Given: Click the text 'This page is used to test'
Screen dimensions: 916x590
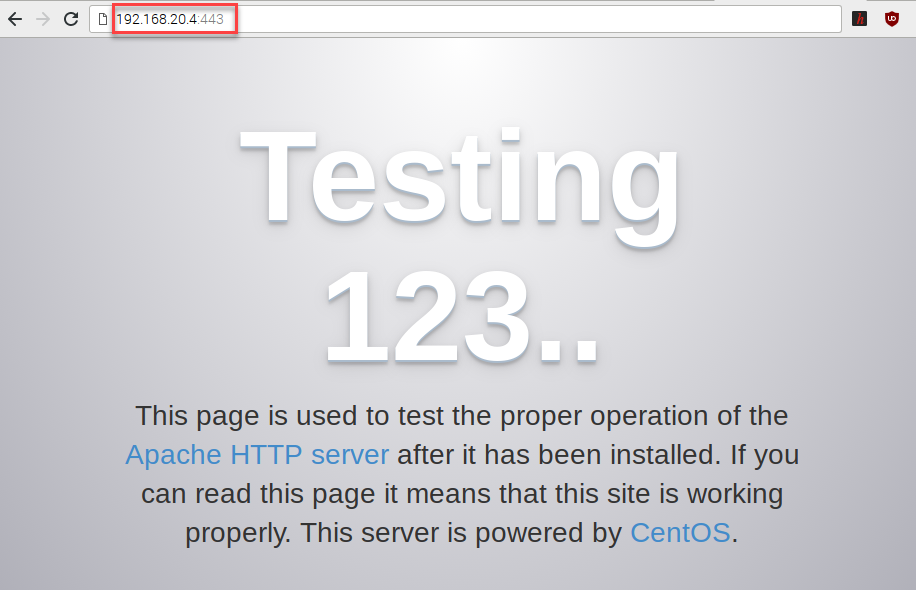Looking at the screenshot, I should 291,416.
